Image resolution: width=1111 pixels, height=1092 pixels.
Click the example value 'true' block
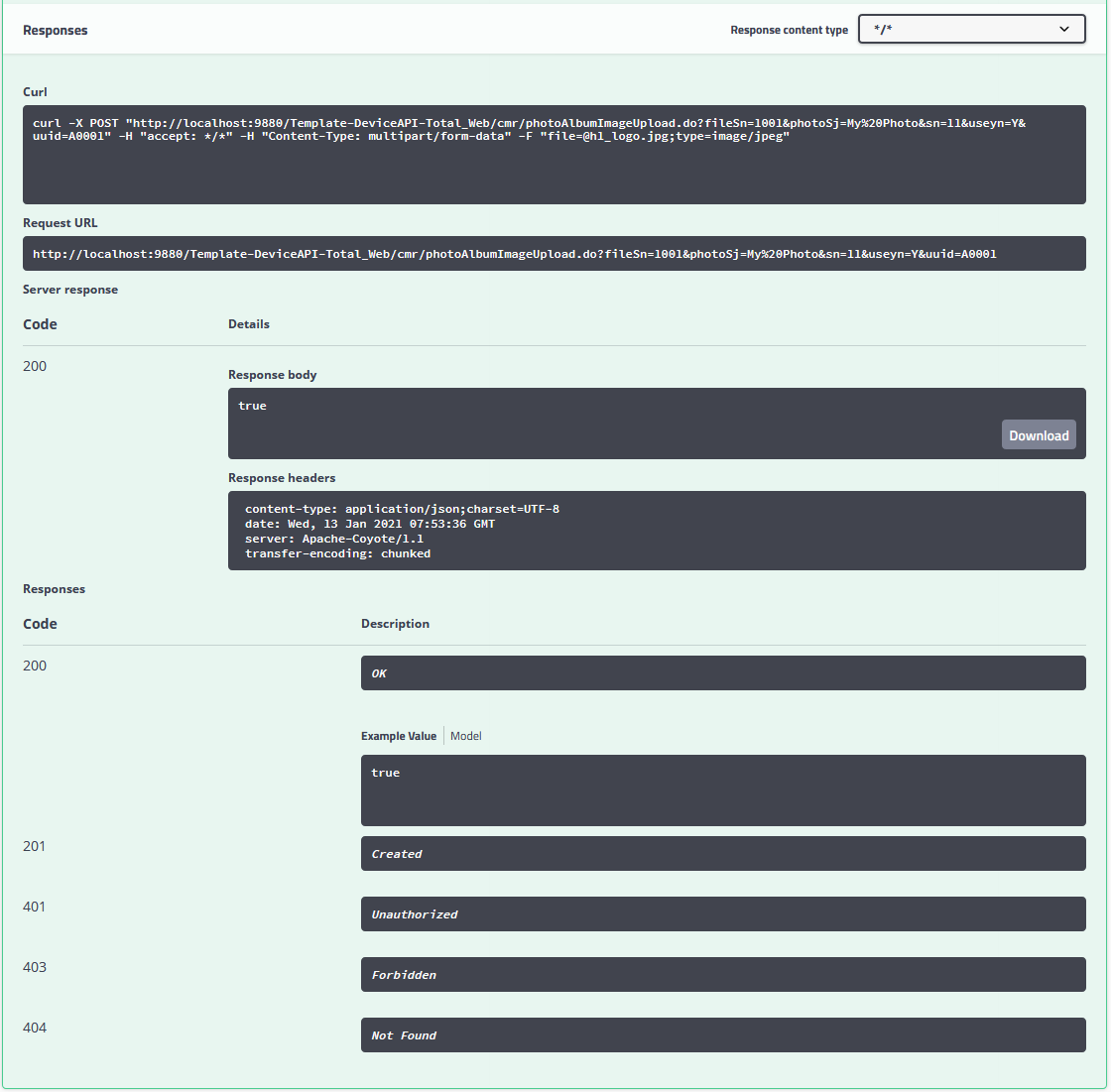click(722, 790)
